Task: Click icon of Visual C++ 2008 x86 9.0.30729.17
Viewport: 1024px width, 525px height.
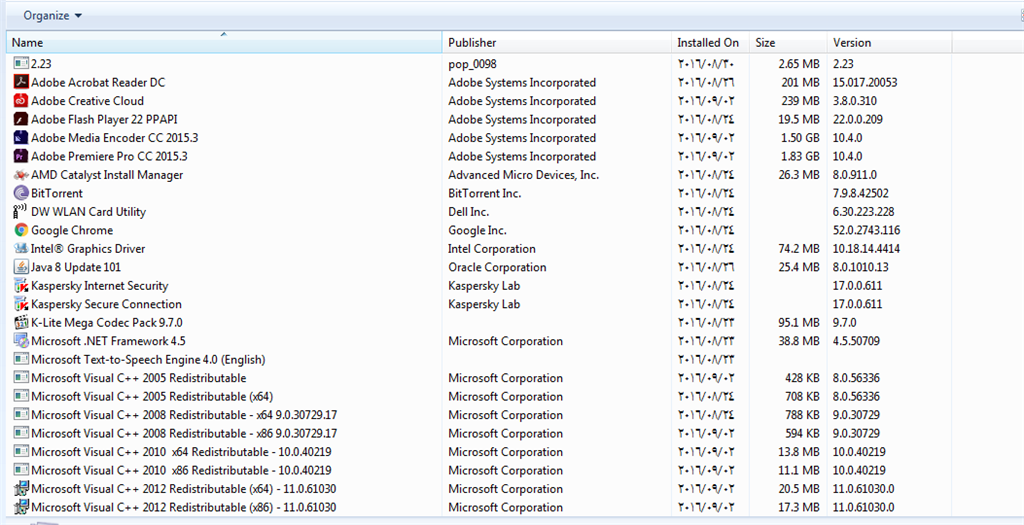Action: click(21, 433)
